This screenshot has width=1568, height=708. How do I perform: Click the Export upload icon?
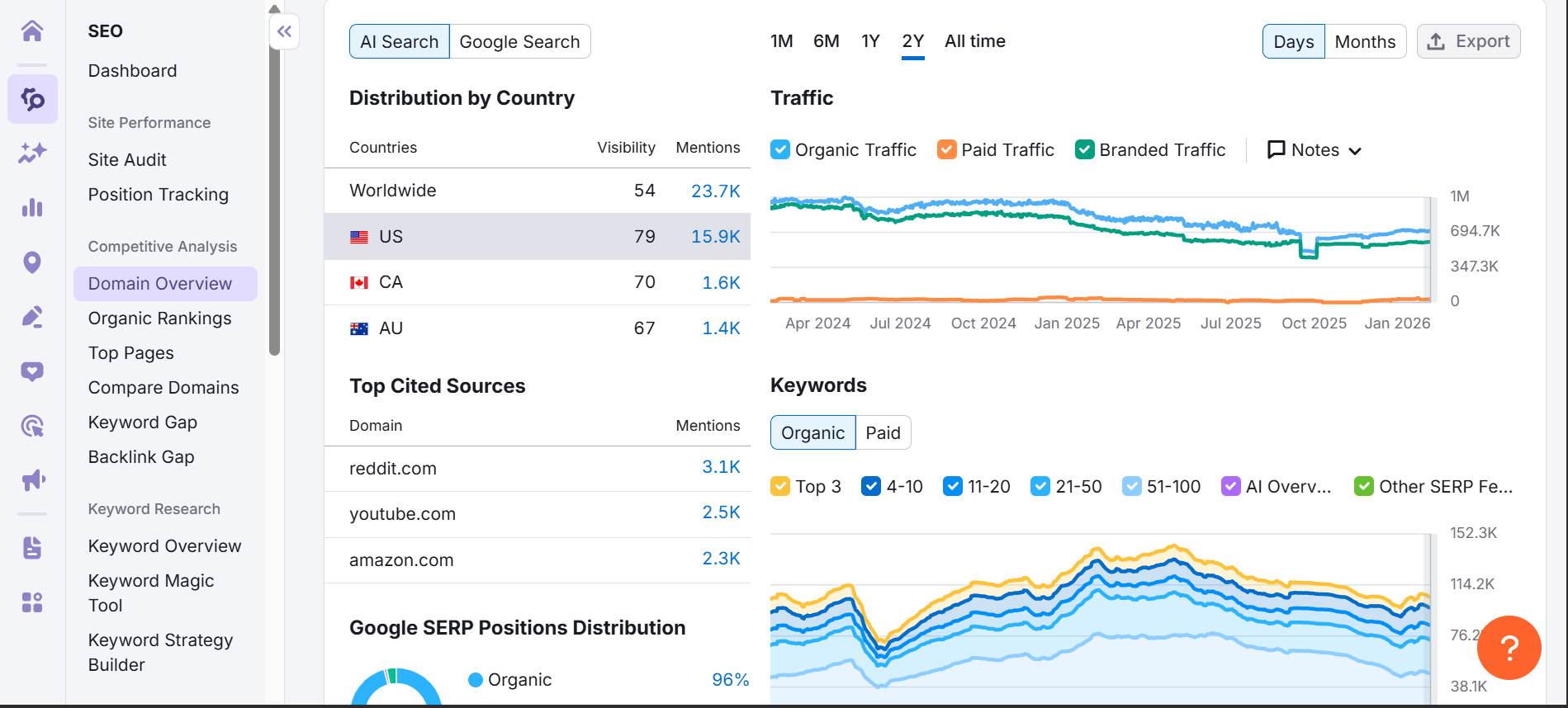point(1436,41)
